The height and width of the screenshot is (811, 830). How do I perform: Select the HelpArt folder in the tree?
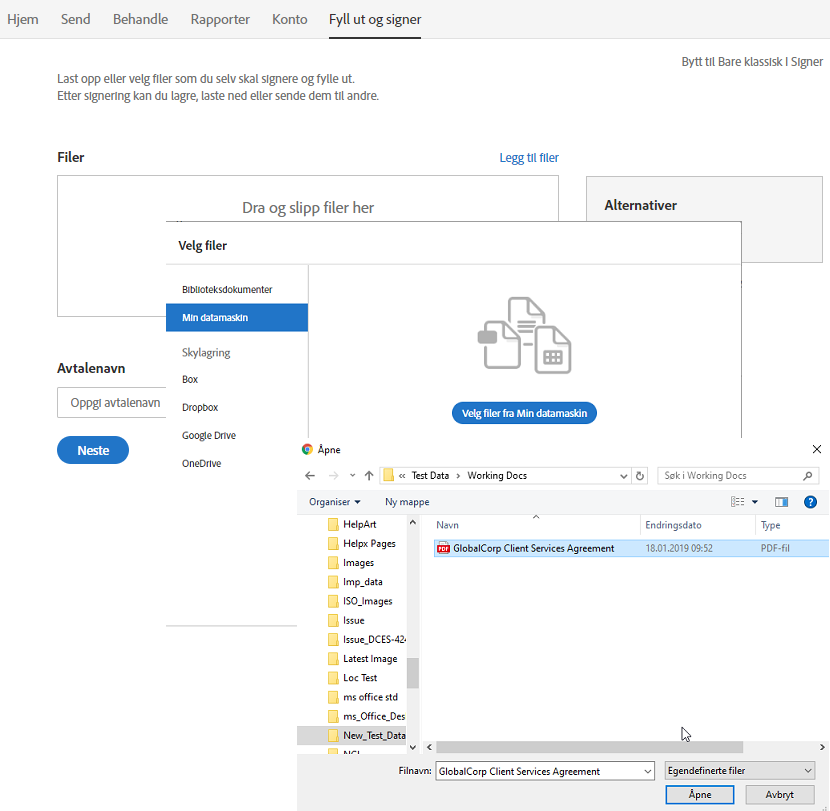click(x=359, y=524)
